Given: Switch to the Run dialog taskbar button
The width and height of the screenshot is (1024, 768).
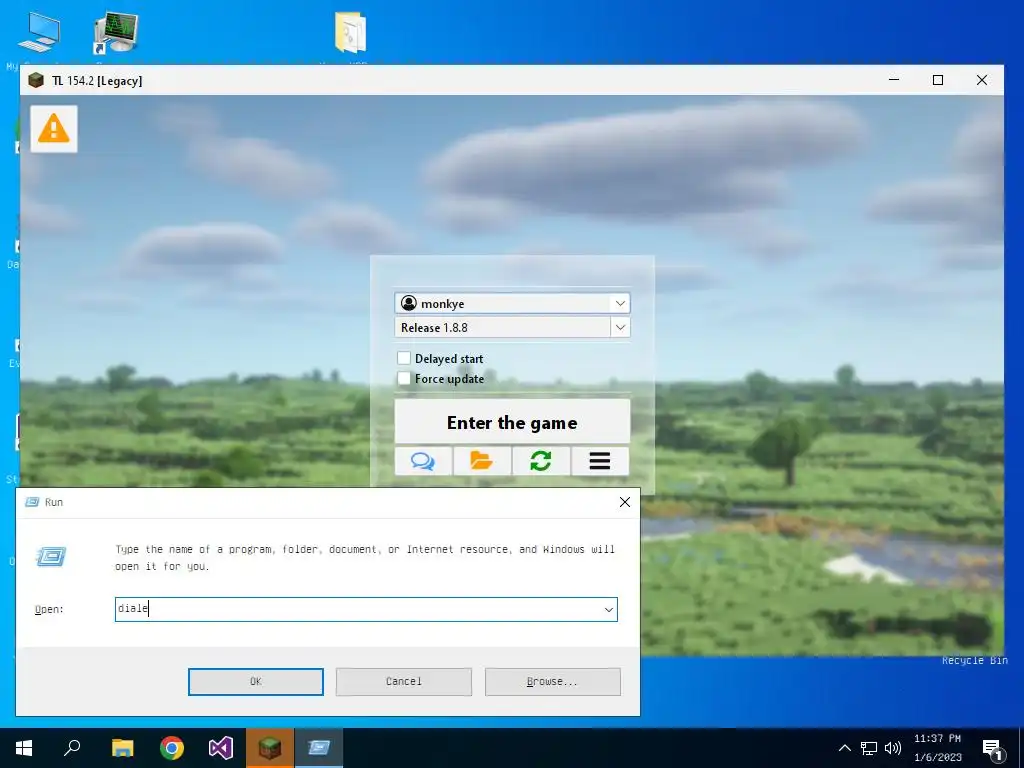Looking at the screenshot, I should (x=319, y=748).
